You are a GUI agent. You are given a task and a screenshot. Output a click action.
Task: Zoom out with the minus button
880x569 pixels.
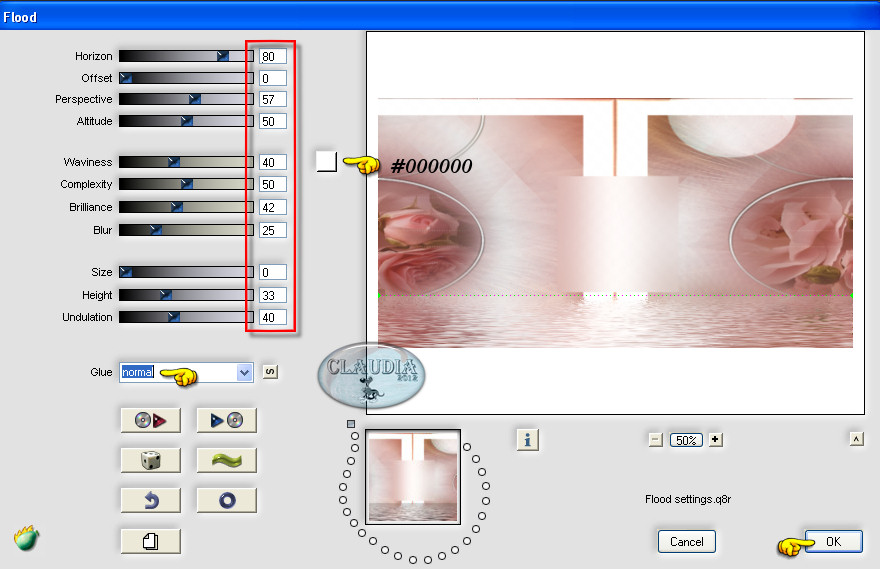pos(656,439)
